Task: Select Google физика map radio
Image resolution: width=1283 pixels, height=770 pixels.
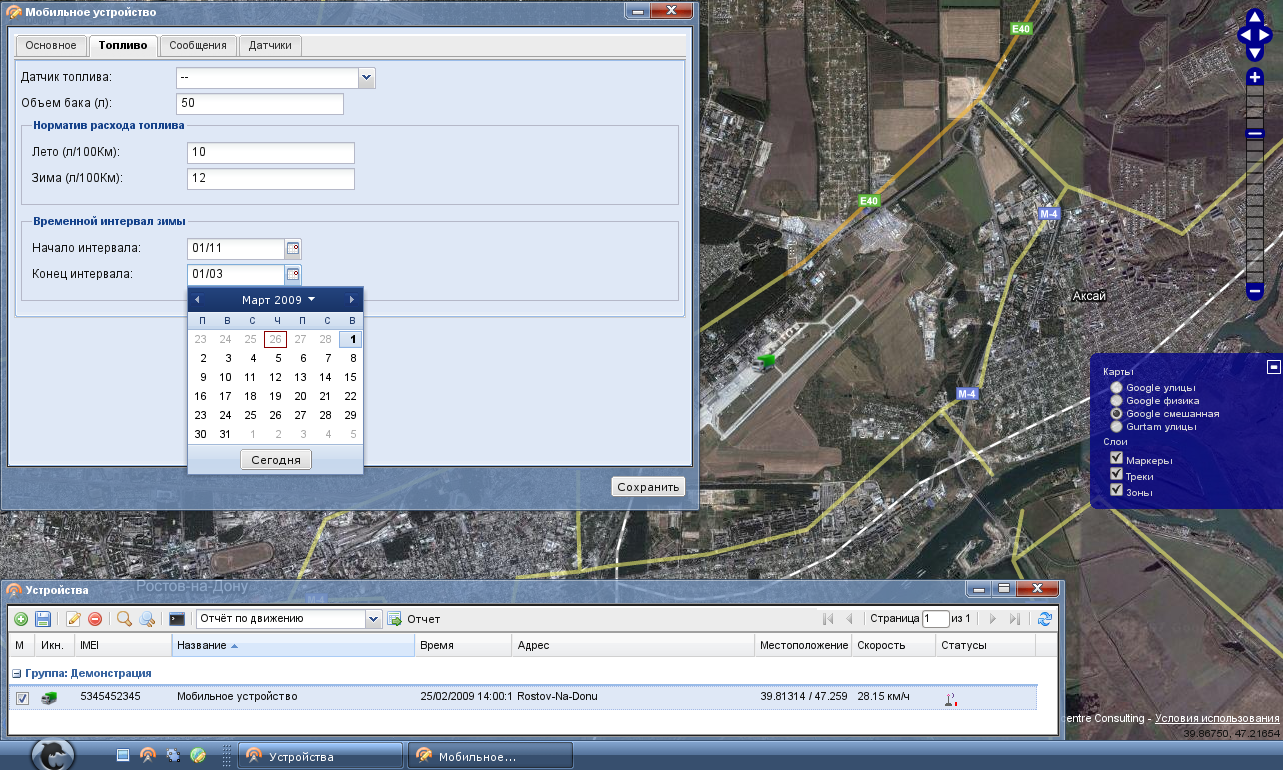Action: (x=1116, y=400)
